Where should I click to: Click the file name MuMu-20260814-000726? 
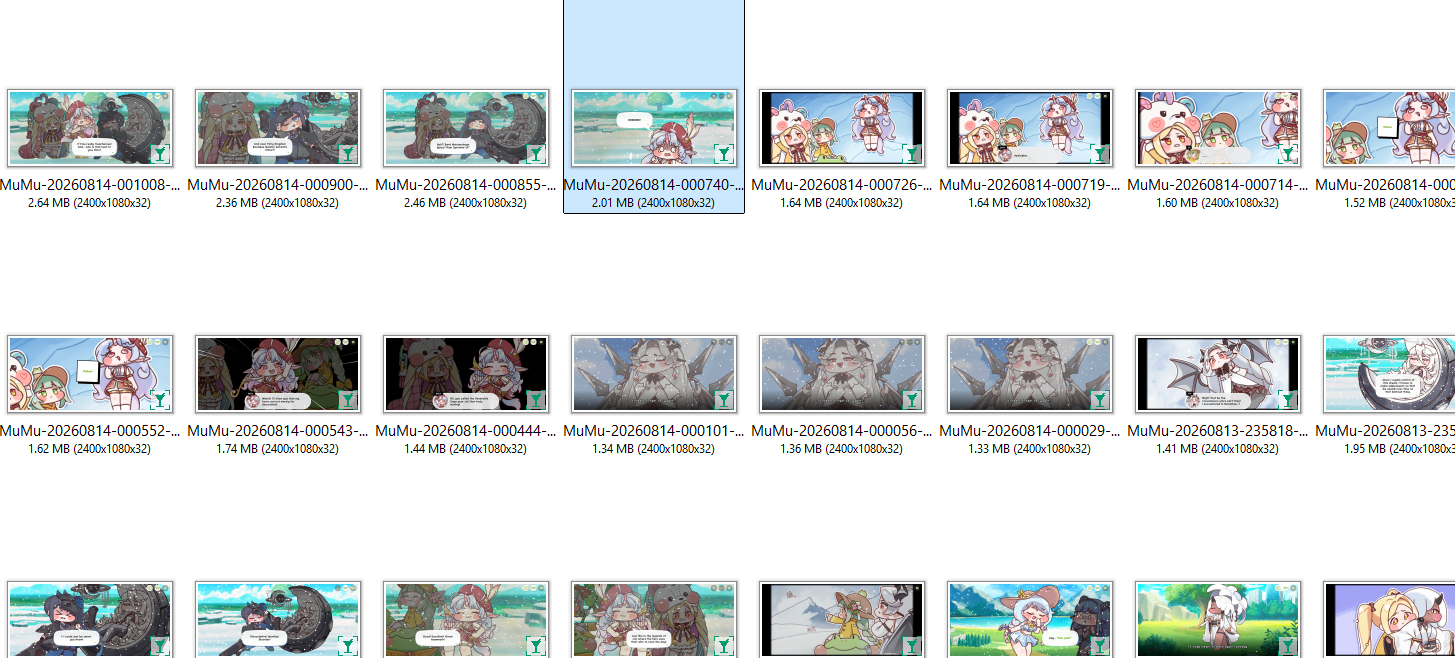(842, 185)
